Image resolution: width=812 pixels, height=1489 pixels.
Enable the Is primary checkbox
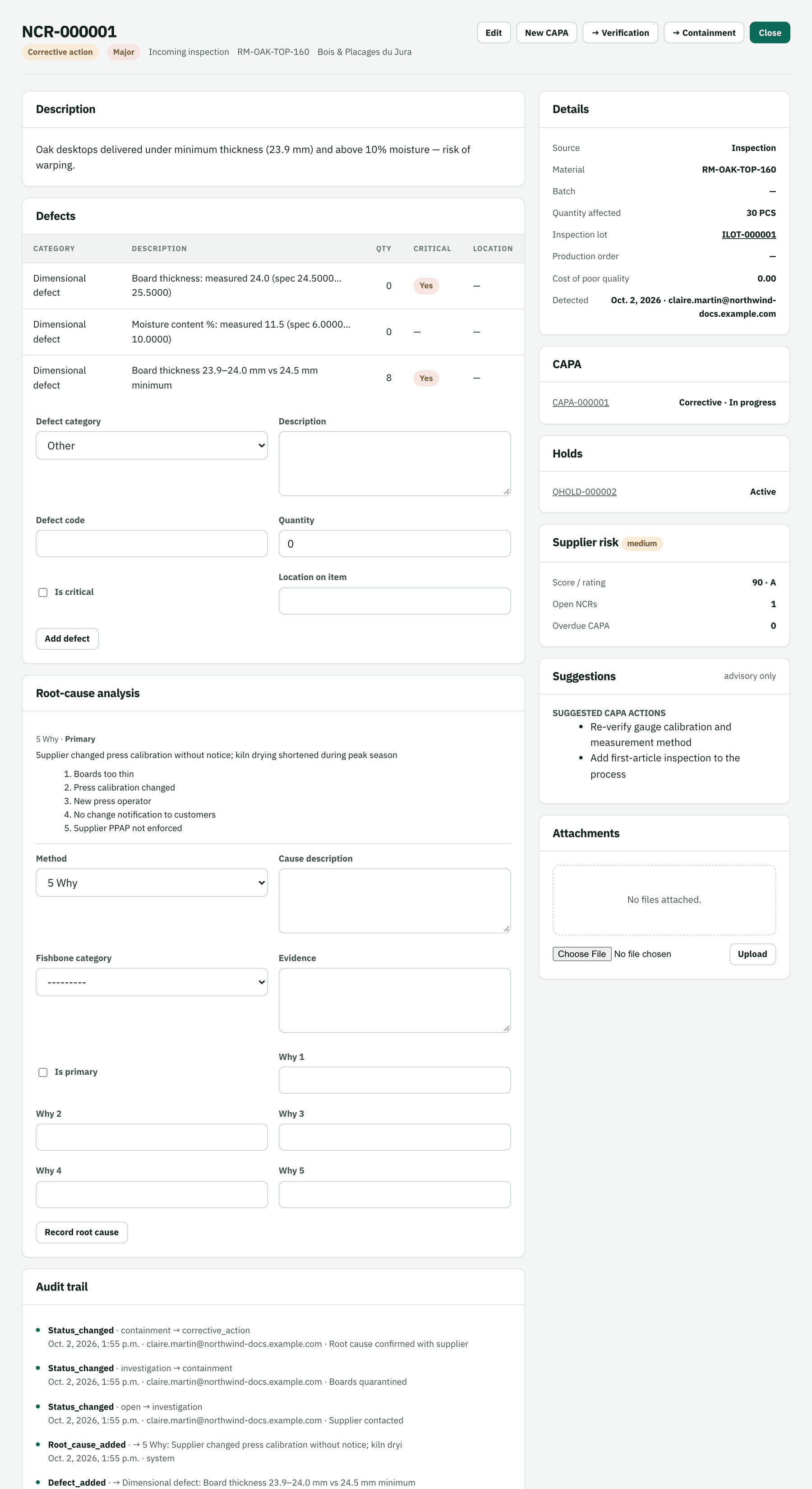click(43, 1072)
